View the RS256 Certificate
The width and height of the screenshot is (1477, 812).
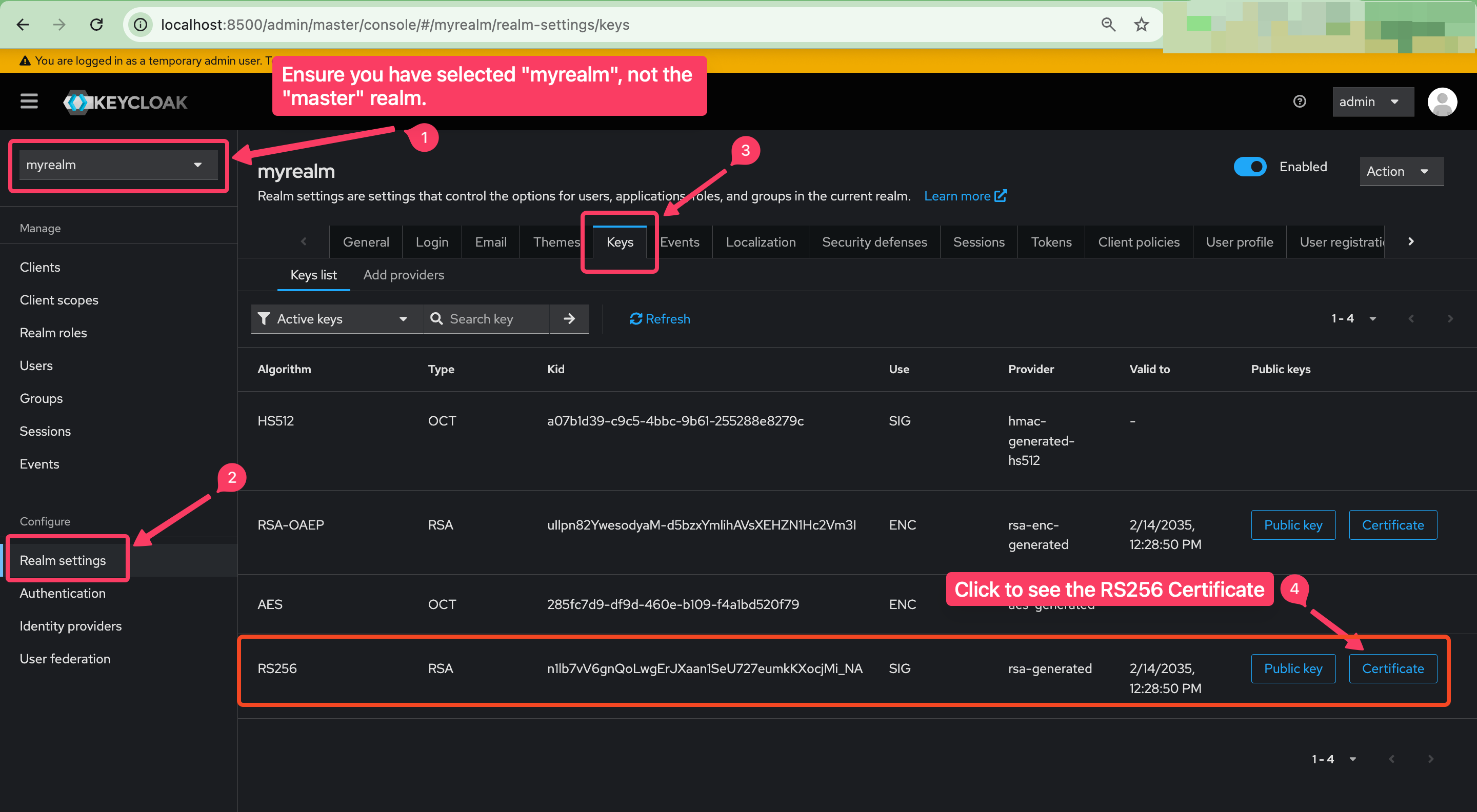pos(1393,668)
